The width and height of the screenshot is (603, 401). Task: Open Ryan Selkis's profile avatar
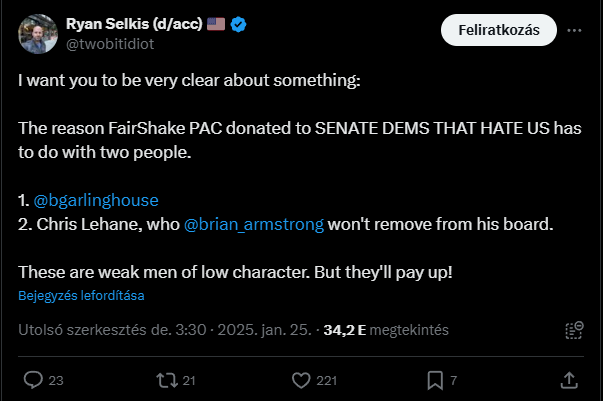pos(36,34)
